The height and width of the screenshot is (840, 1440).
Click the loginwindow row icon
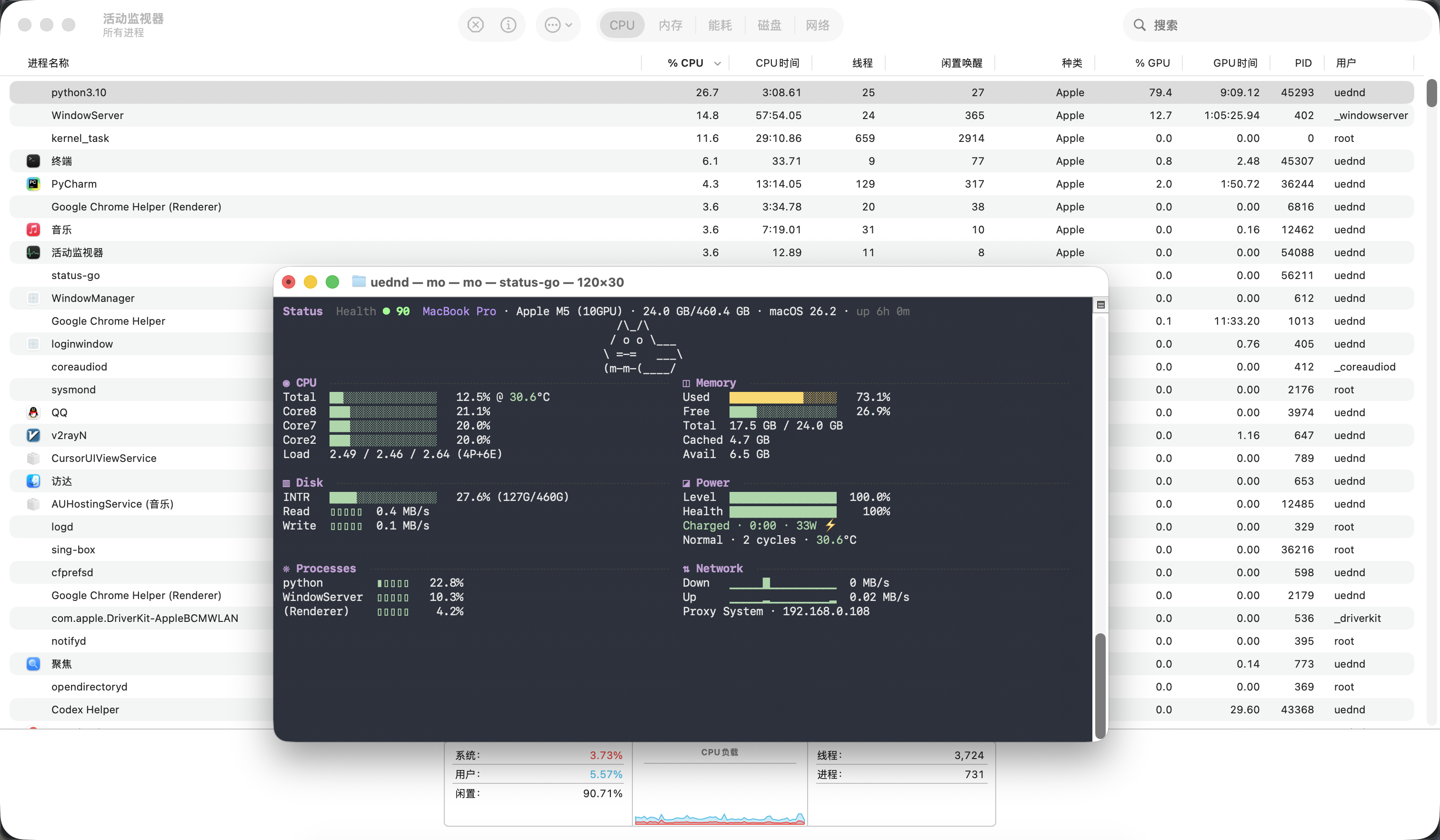point(33,344)
